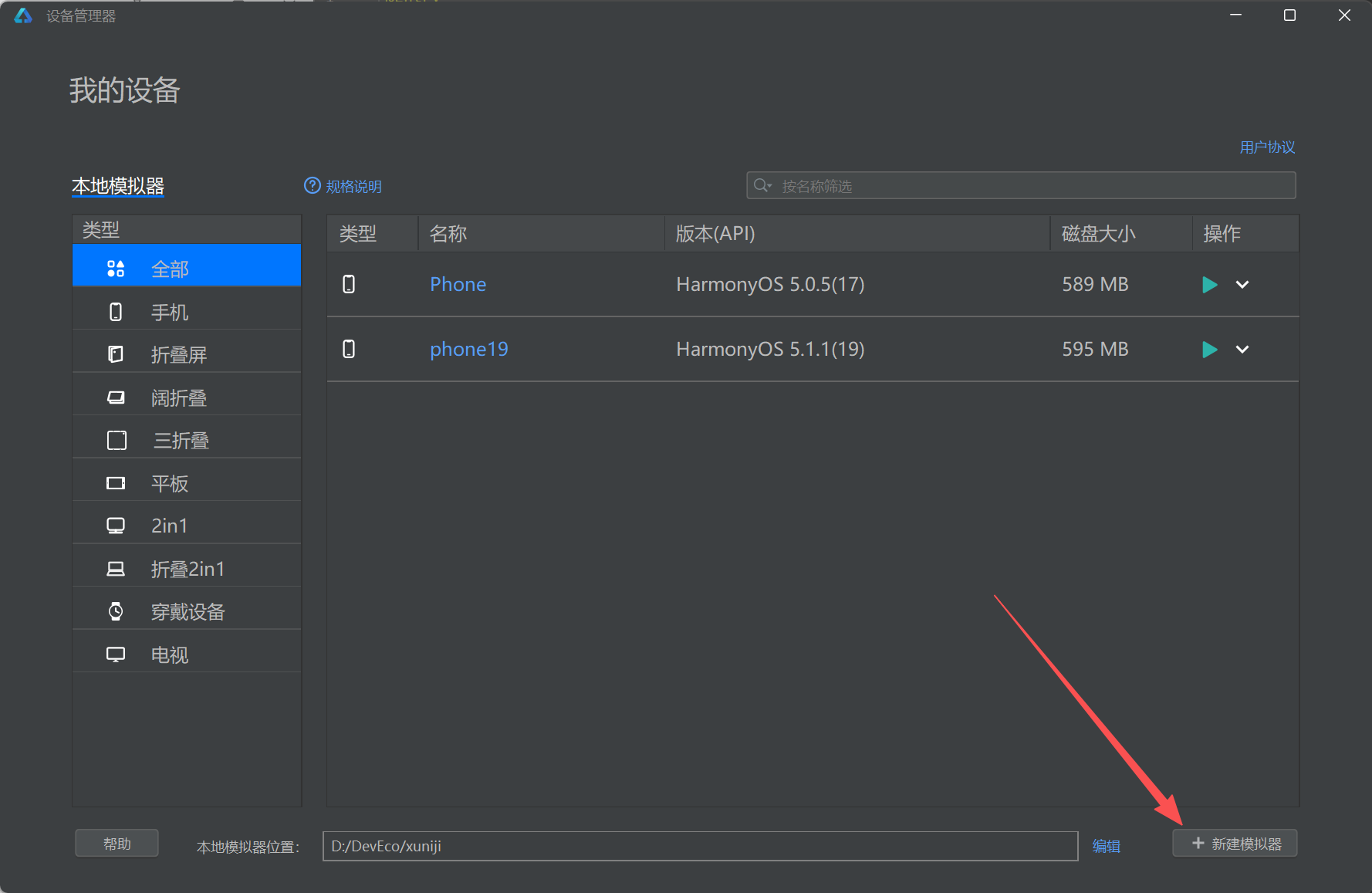Click the 折叠2in1 laptop icon
Viewport: 1372px width, 893px height.
116,569
